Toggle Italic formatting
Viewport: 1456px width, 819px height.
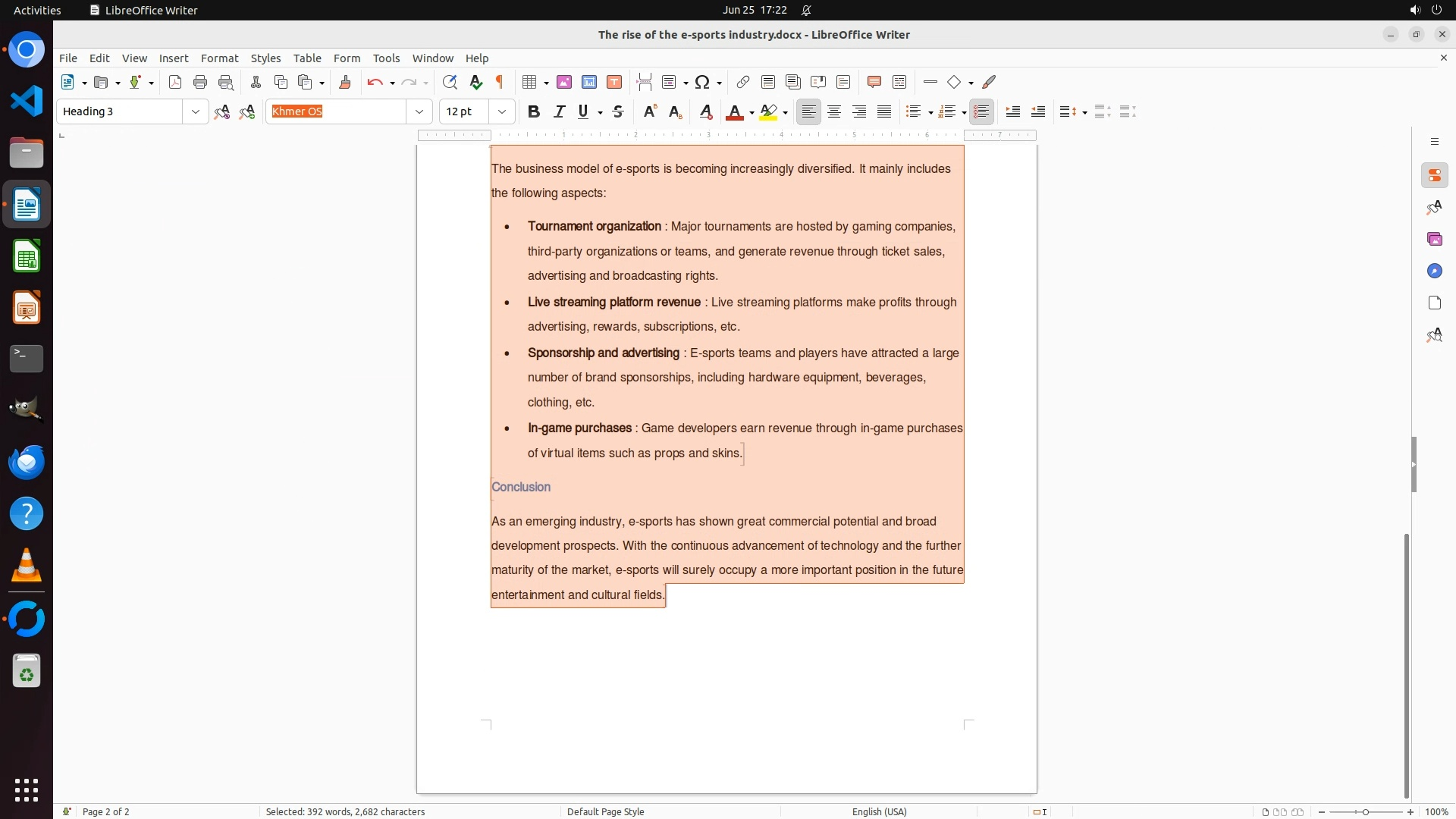tap(559, 111)
